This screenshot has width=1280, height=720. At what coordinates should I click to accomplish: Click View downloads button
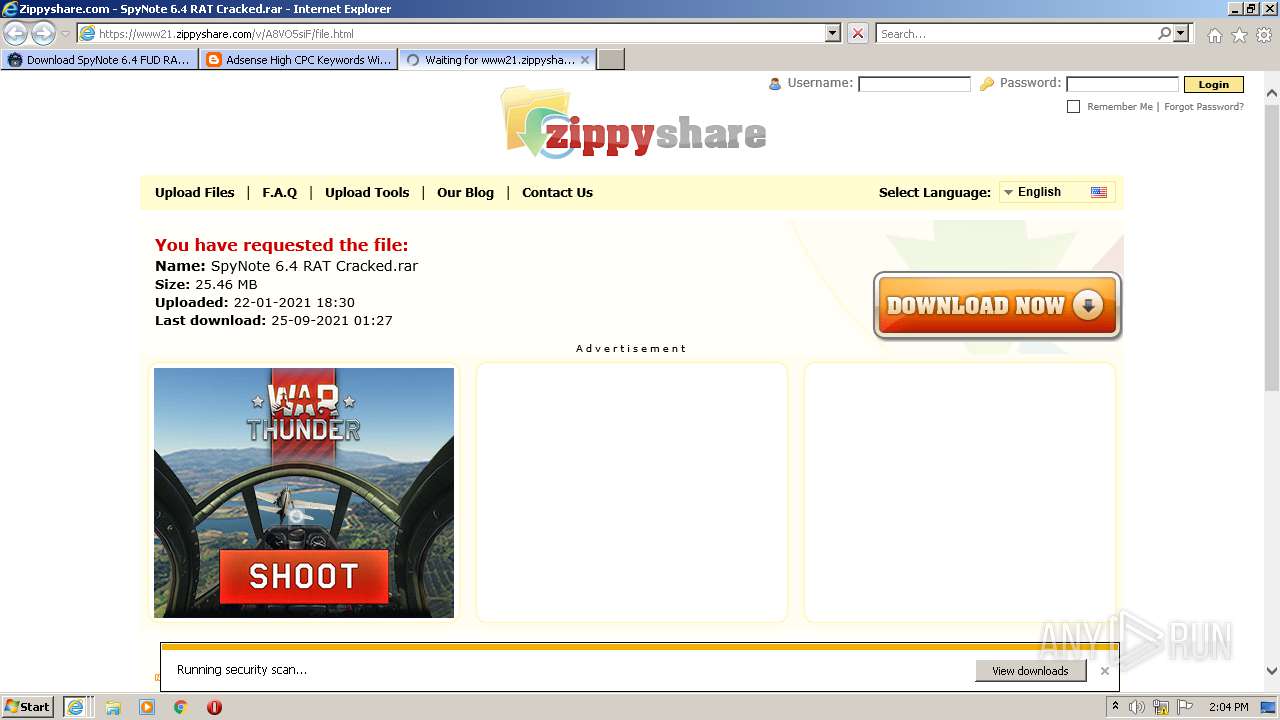tap(1030, 671)
